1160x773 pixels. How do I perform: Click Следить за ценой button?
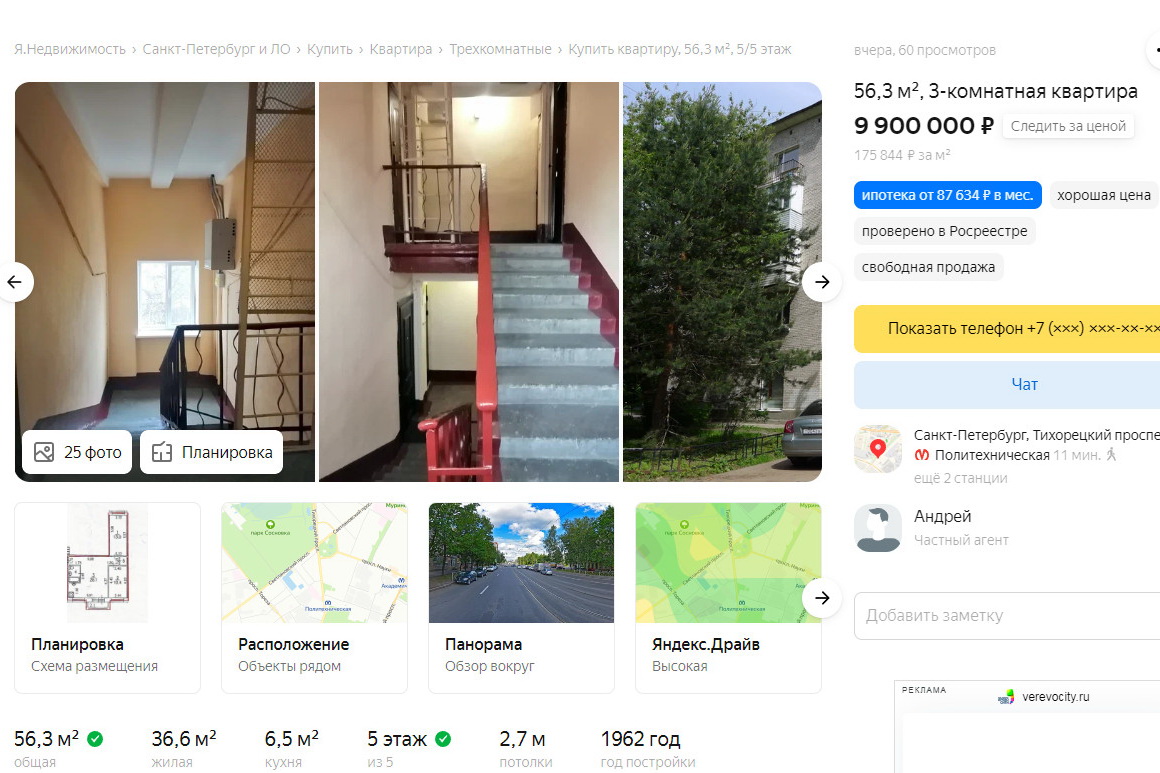[x=1068, y=126]
